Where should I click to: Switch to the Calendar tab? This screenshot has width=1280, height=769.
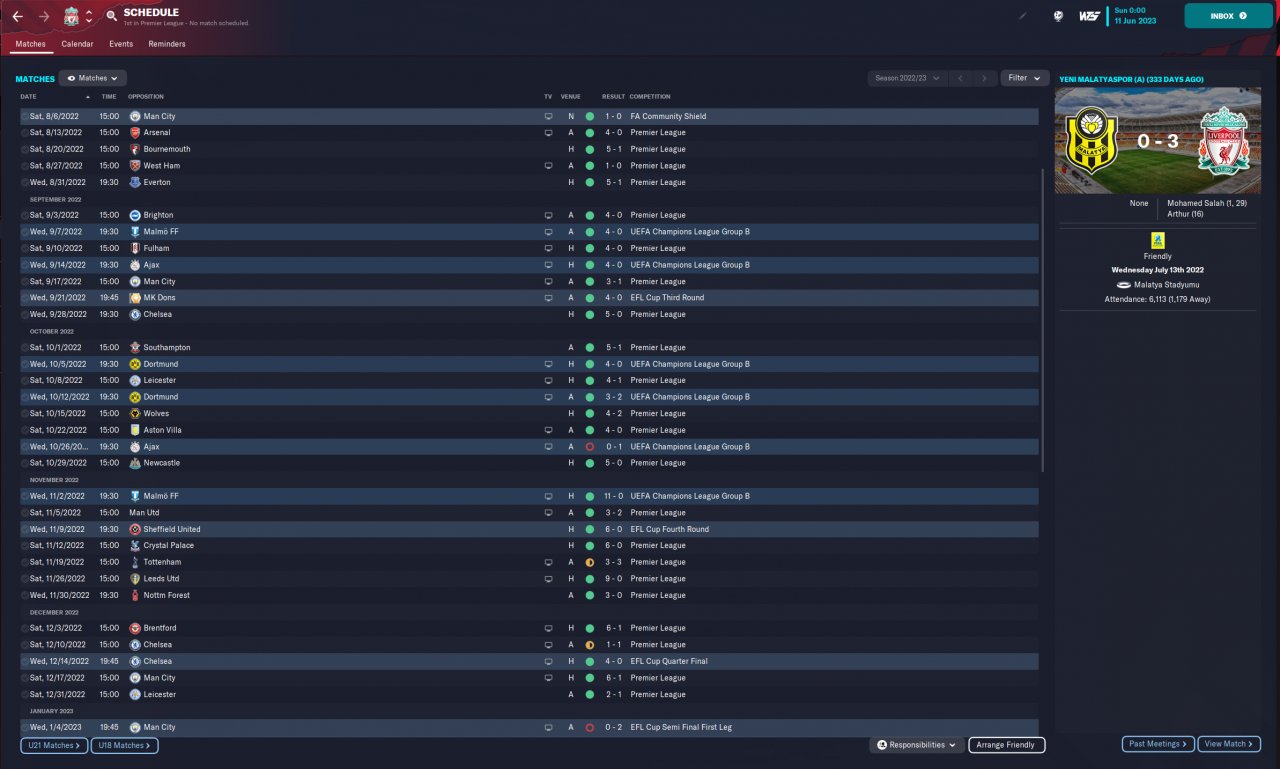[x=77, y=44]
